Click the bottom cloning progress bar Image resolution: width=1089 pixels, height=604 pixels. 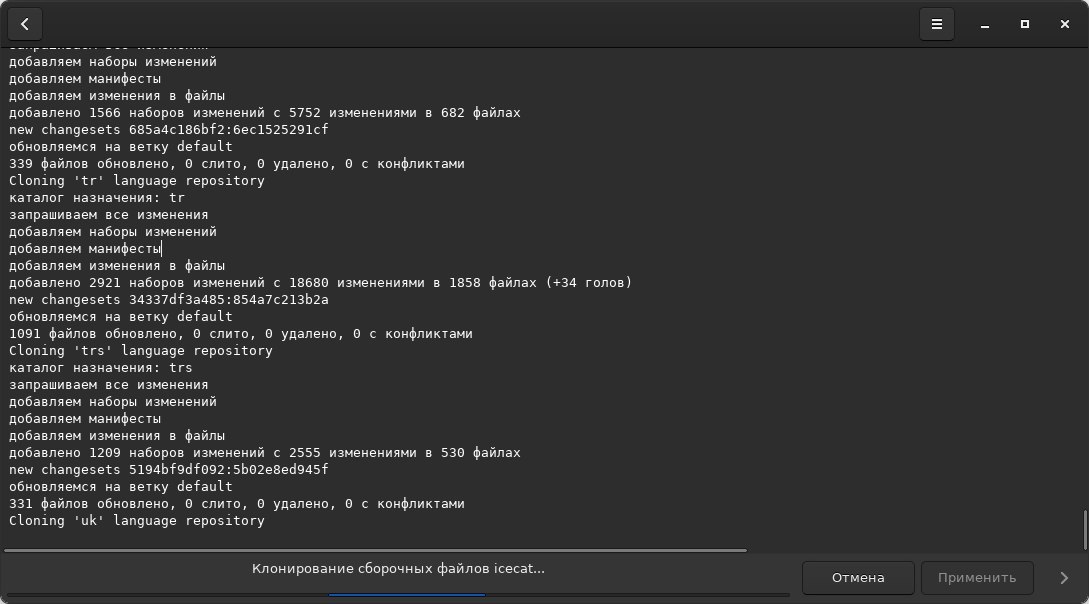[399, 595]
